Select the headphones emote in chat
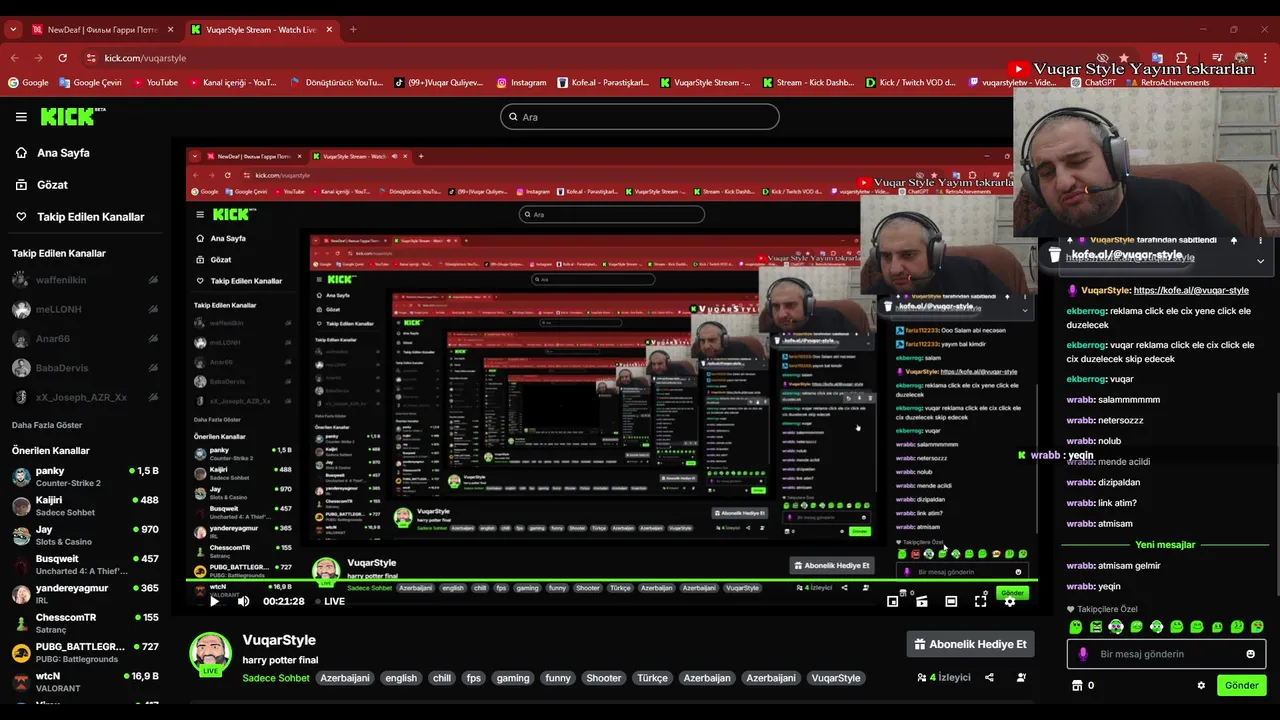This screenshot has height=720, width=1280. click(1116, 627)
